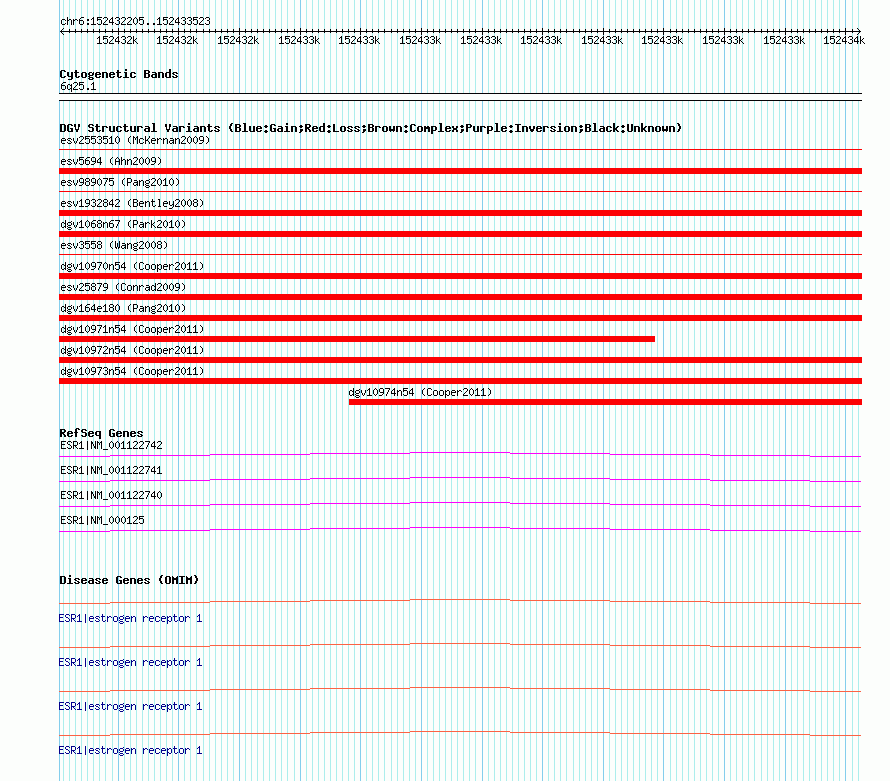Viewport: 890px width, 781px height.
Task: Click the dgv10972n54 (Cooper2011) label
Action: [x=132, y=350]
